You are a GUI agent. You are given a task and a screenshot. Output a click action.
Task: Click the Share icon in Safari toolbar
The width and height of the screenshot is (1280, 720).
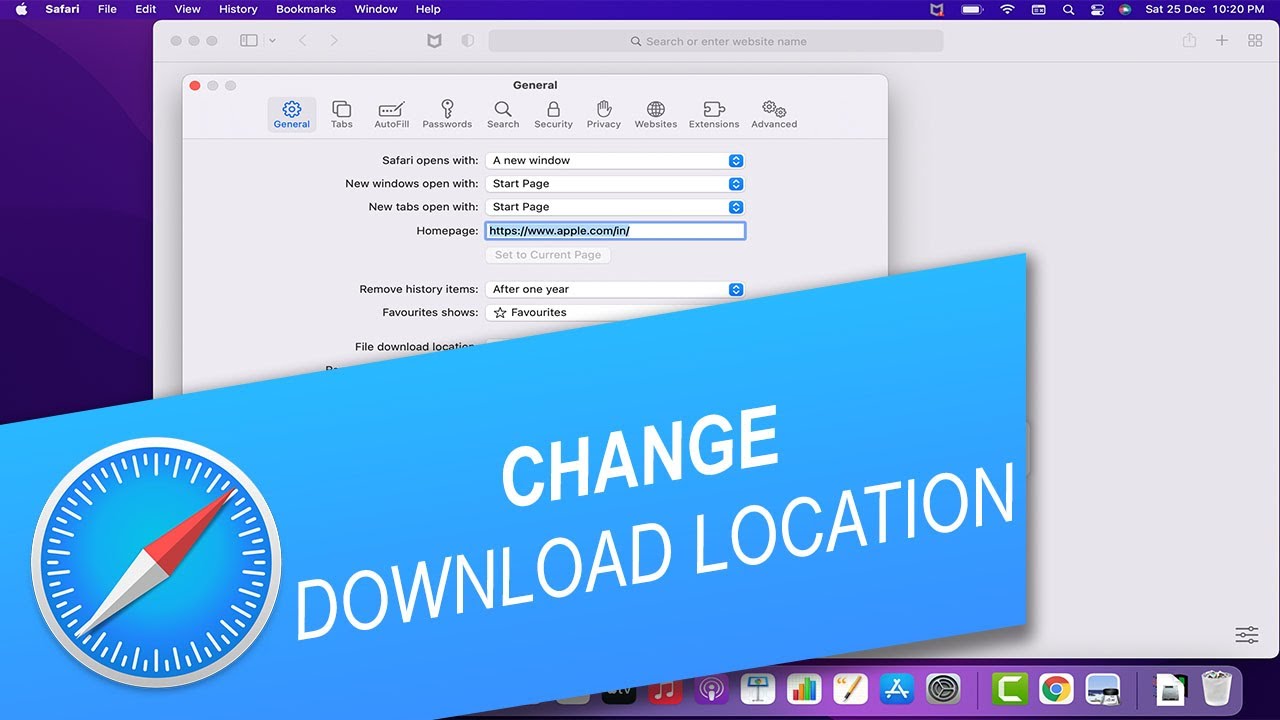[1189, 41]
